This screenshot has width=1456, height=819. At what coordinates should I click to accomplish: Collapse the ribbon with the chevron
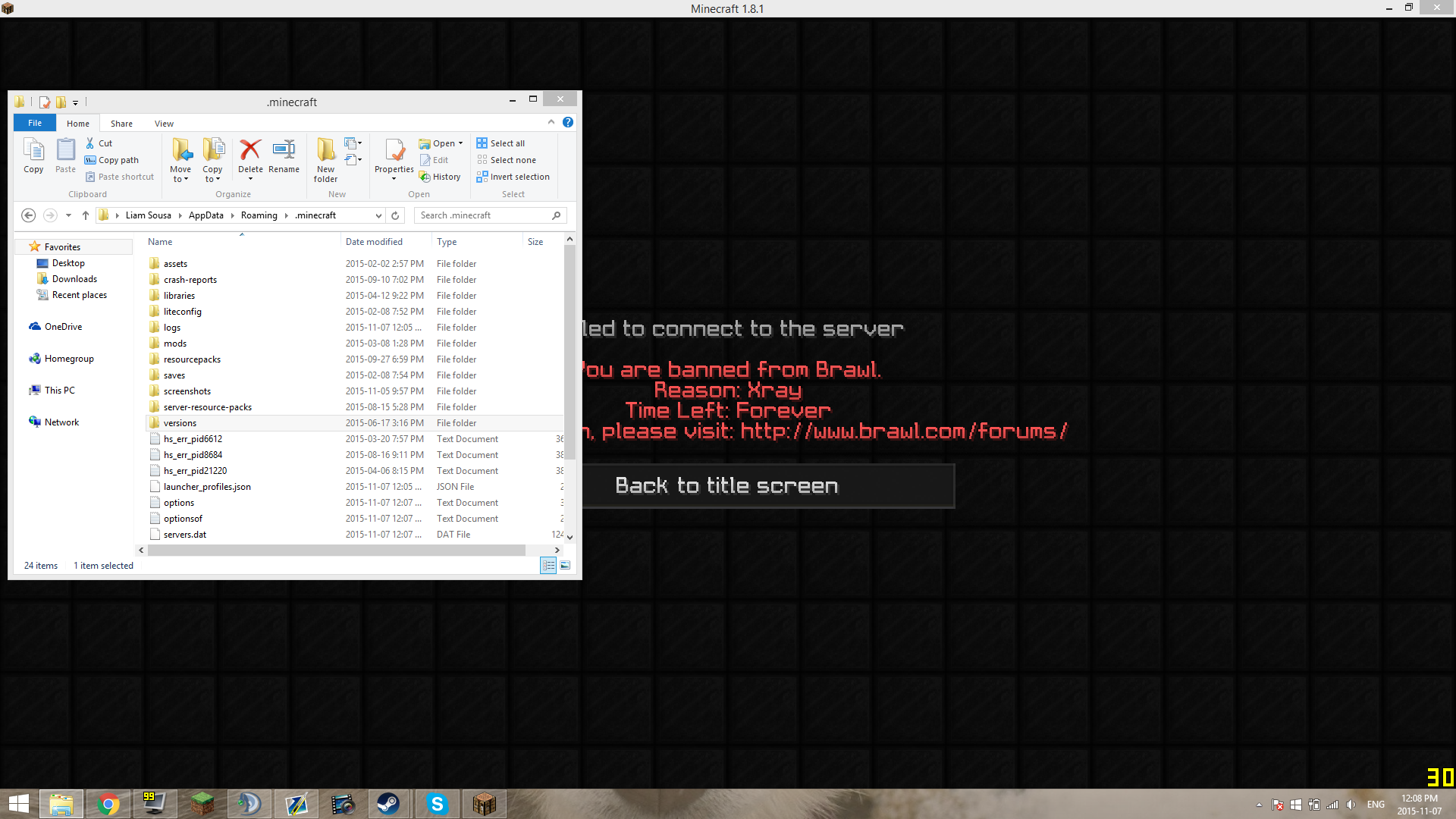point(551,122)
